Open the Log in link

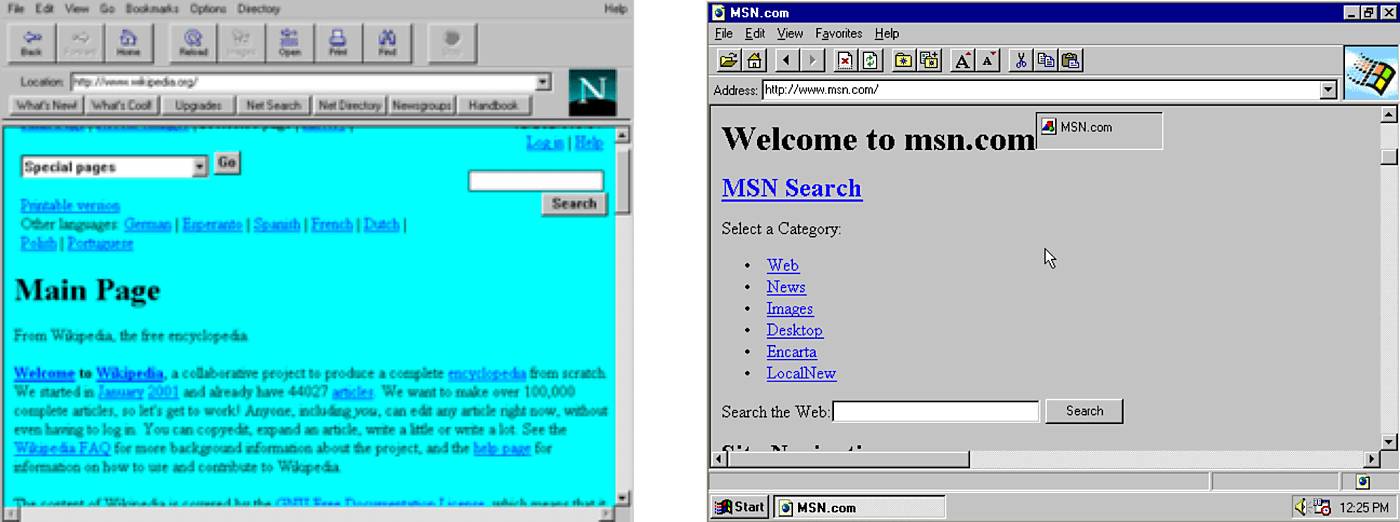pos(545,143)
